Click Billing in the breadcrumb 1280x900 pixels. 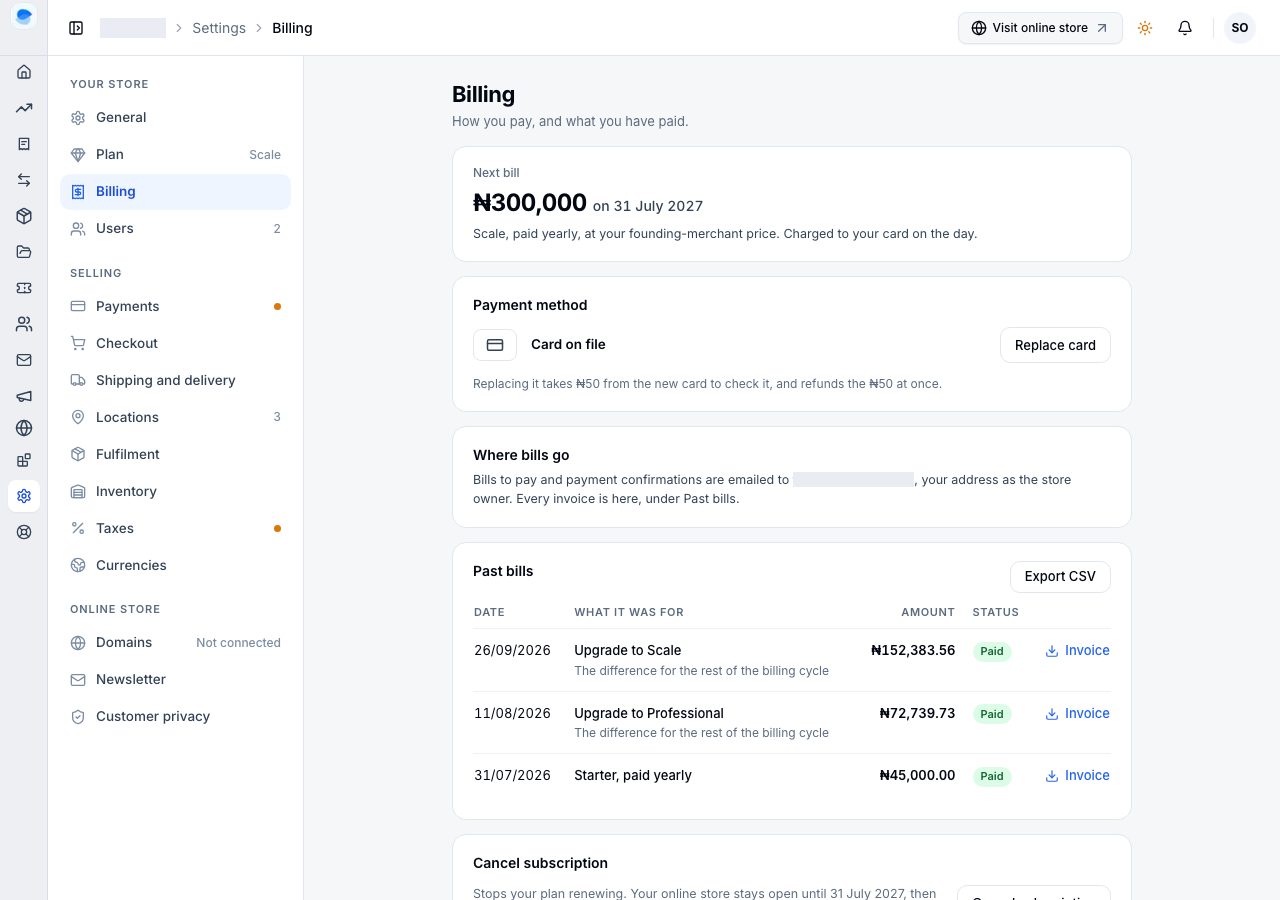coord(292,28)
